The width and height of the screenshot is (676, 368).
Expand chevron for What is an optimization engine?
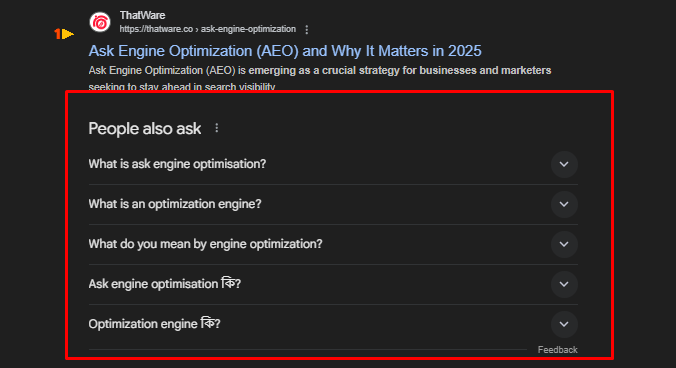click(x=564, y=204)
